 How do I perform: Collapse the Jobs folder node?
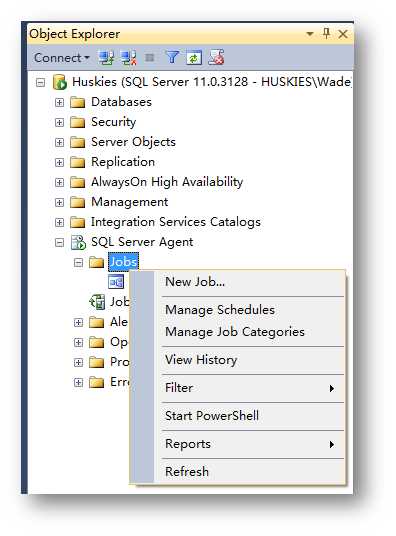pyautogui.click(x=78, y=263)
